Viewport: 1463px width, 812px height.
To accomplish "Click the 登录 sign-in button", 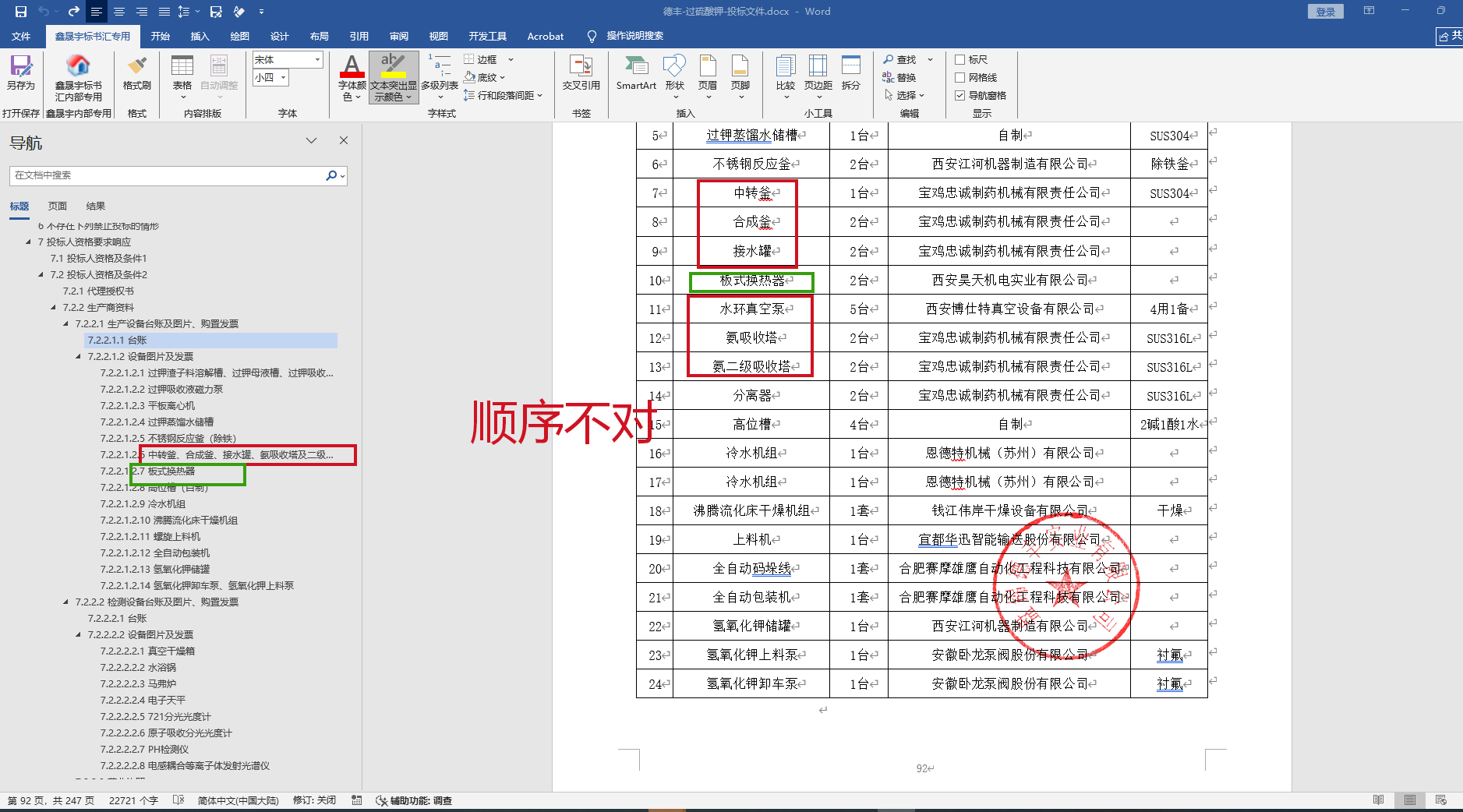I will [1326, 12].
